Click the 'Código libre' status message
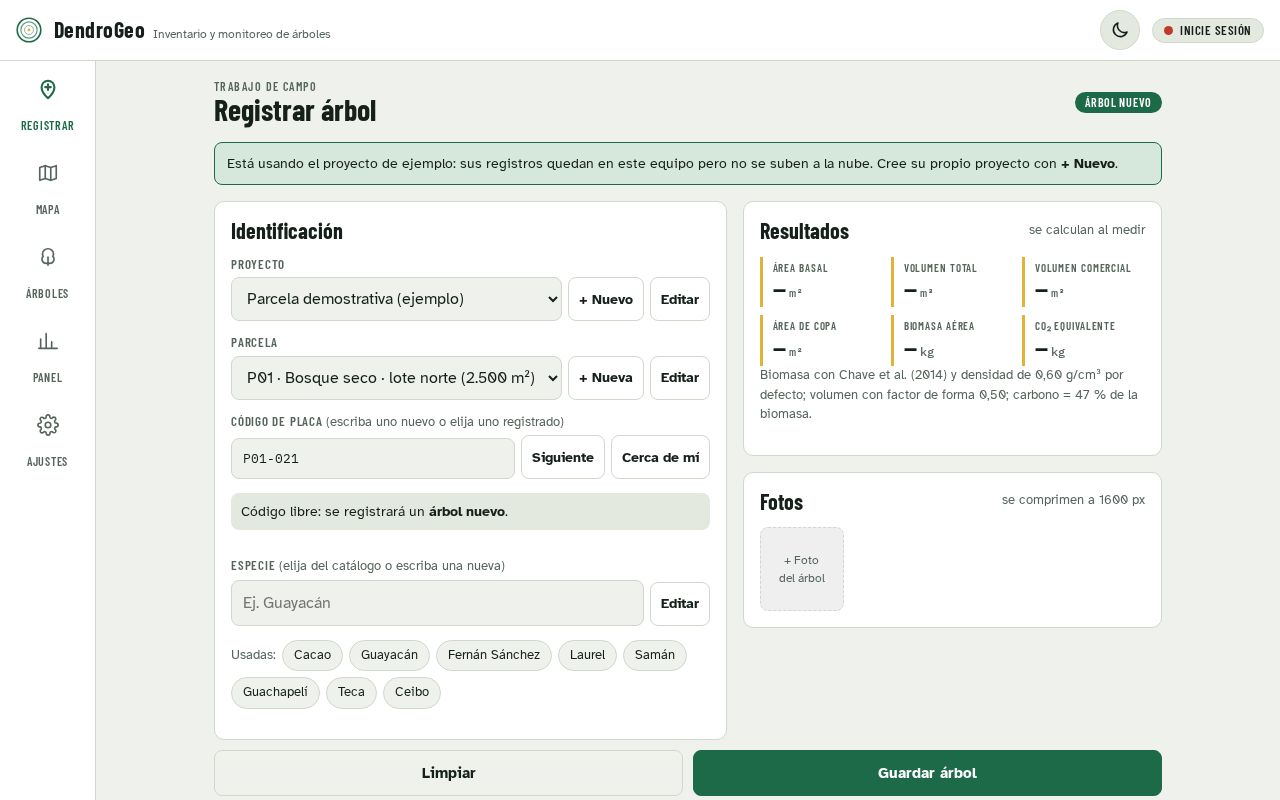This screenshot has height=800, width=1280. pos(470,511)
